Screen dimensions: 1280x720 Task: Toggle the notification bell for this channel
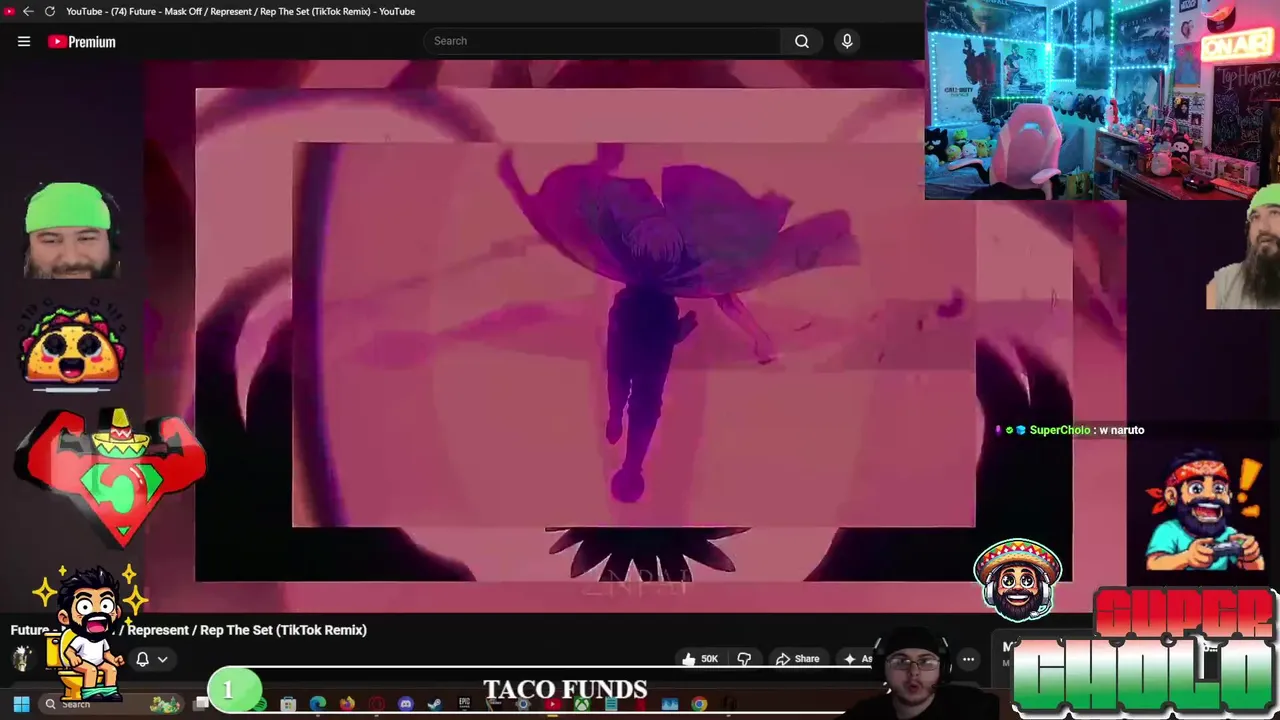(x=142, y=659)
